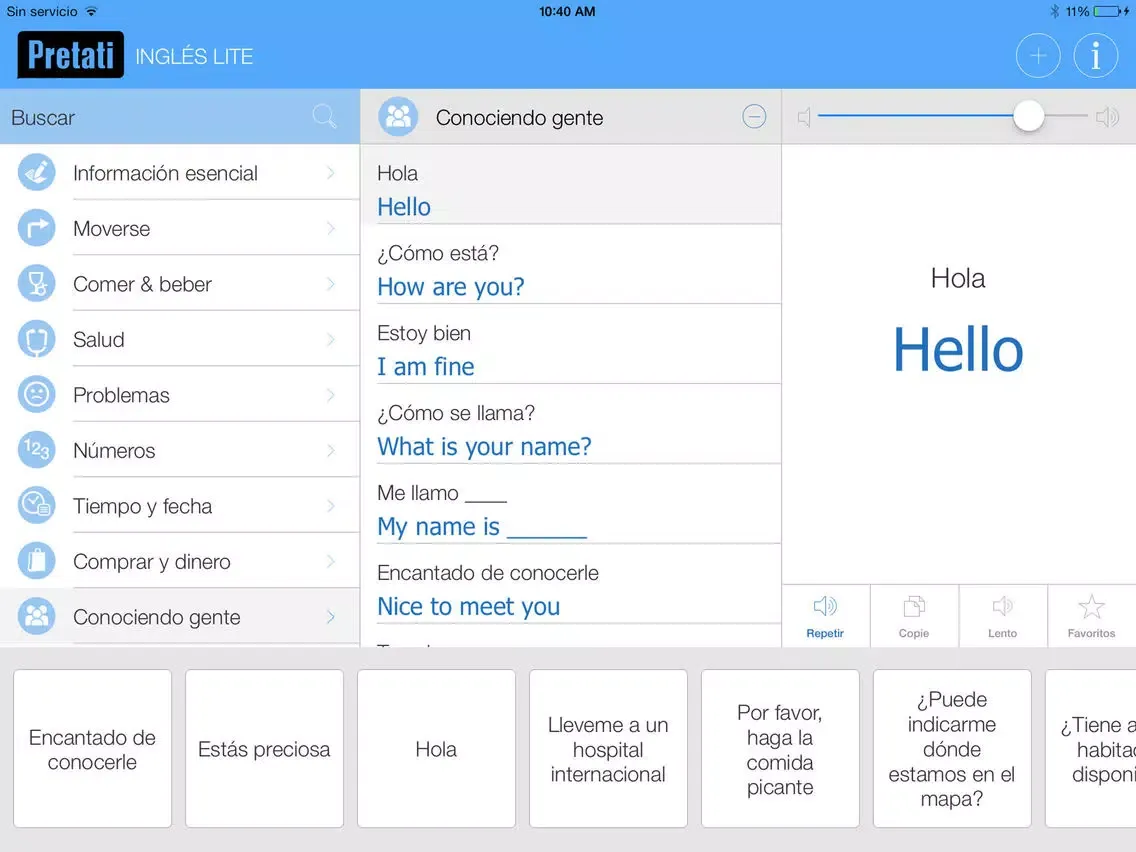Expand the Comprar y dinero chevron
Screen dimensions: 1136x852
tap(330, 561)
